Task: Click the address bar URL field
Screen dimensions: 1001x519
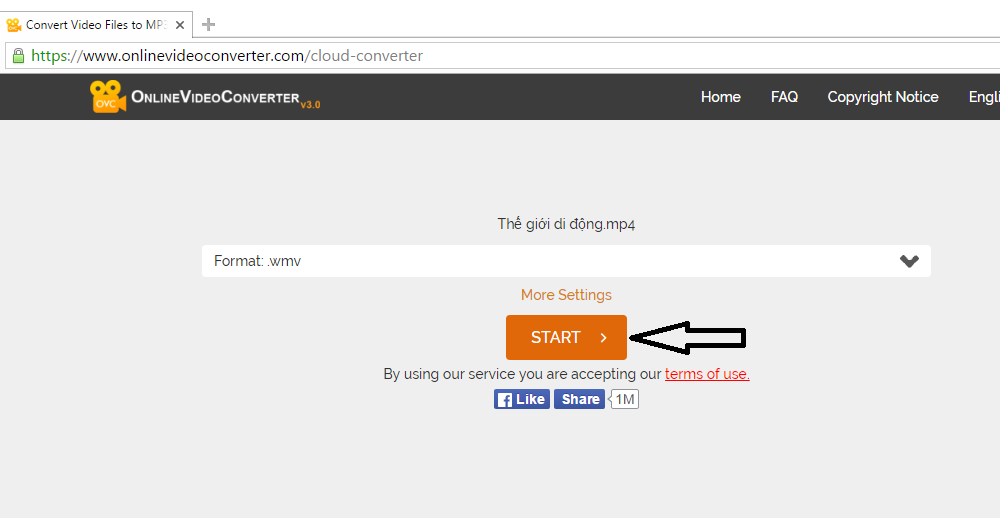Action: pos(503,56)
